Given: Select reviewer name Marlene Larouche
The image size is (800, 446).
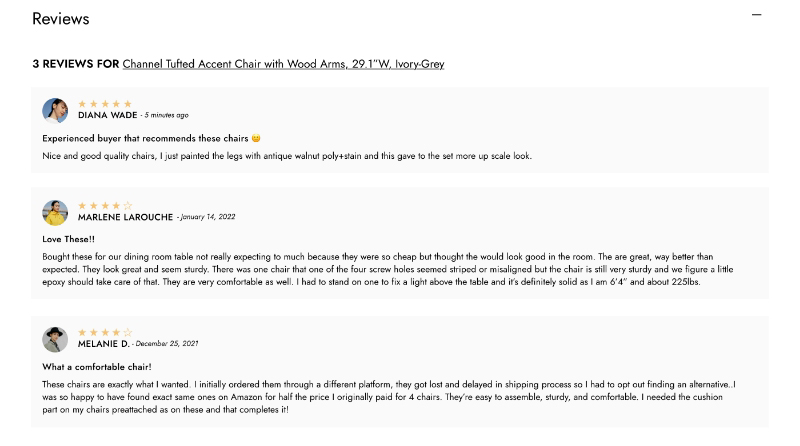Looking at the screenshot, I should [125, 217].
